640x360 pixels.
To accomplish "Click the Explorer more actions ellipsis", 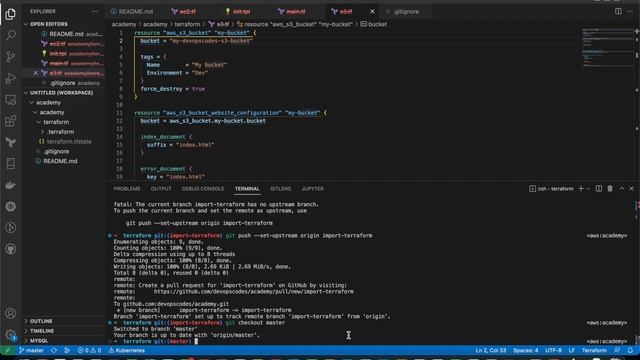I will 95,11.
